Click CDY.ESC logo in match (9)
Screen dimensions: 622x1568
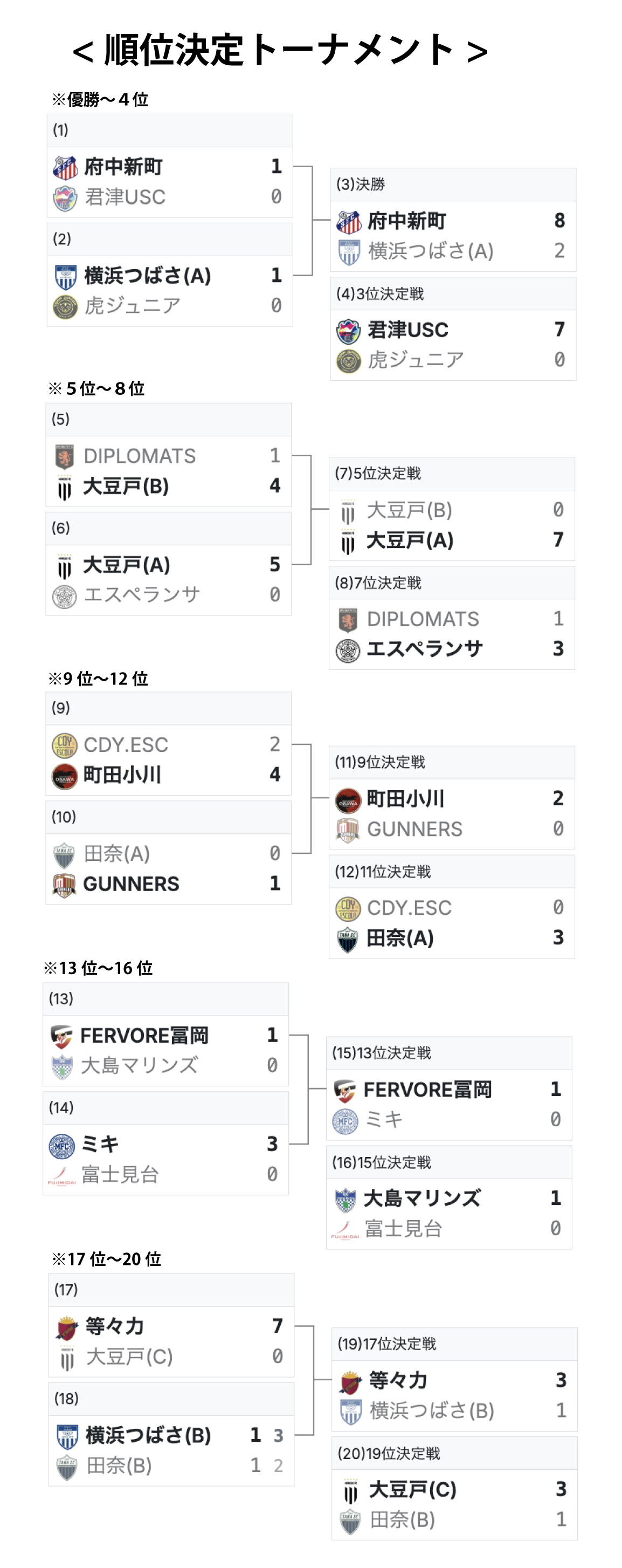(65, 744)
